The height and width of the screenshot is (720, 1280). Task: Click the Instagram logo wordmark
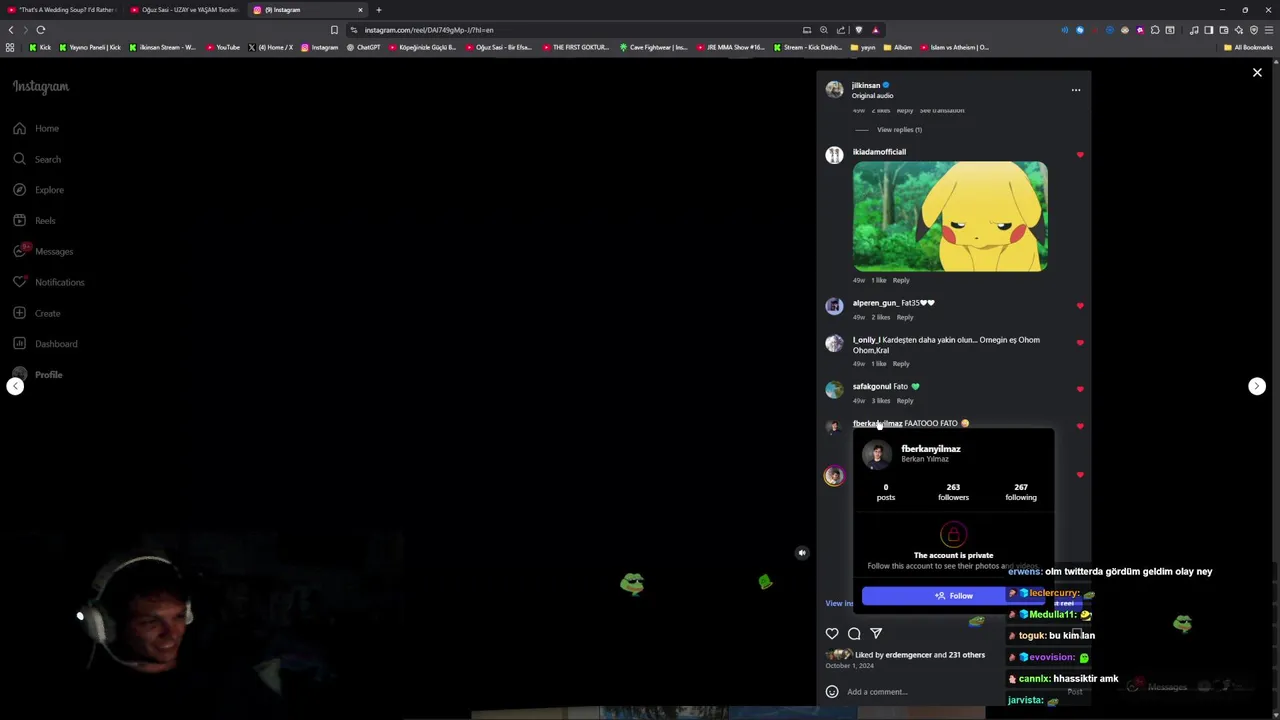[41, 87]
